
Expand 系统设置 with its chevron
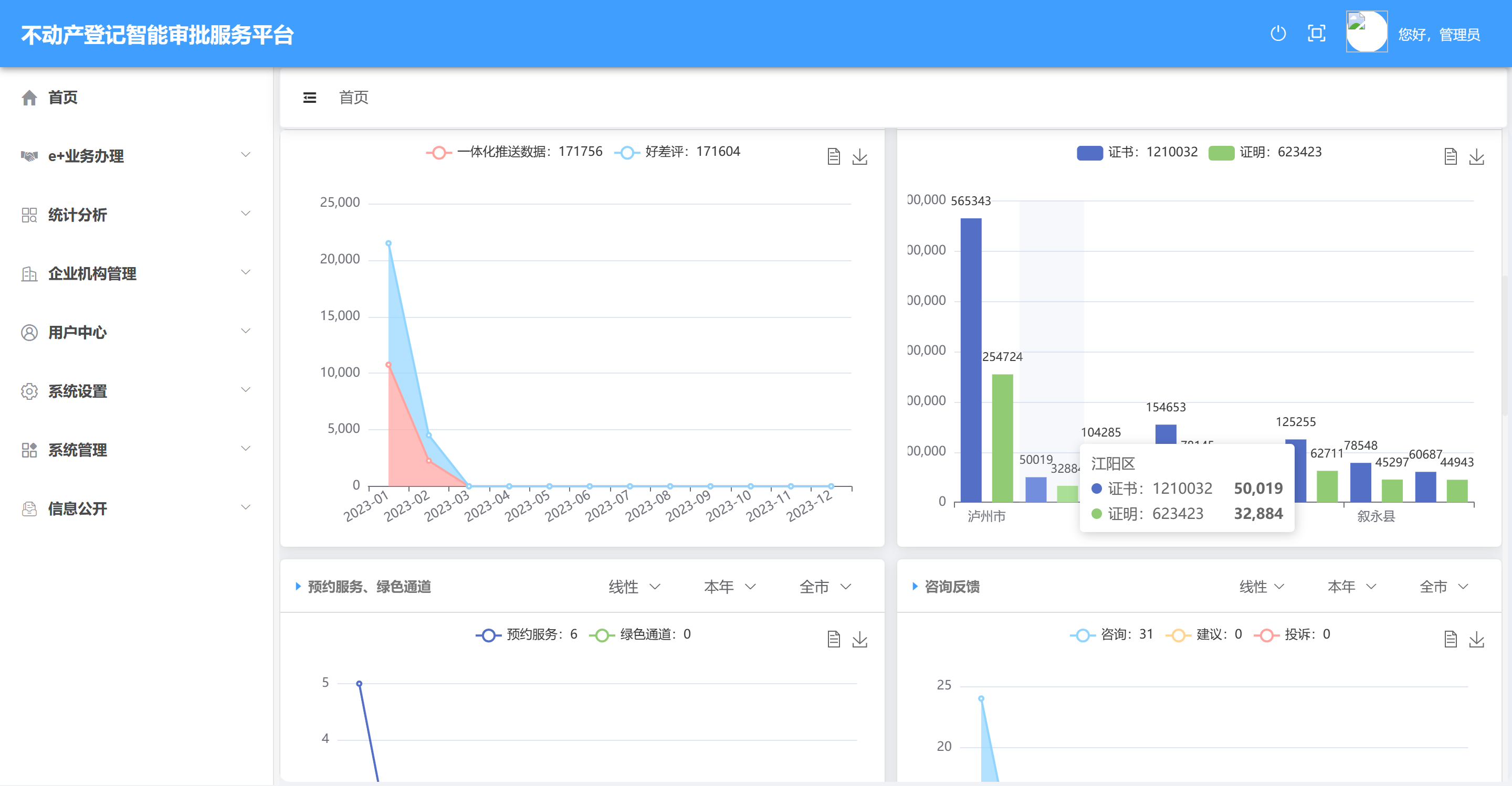(x=246, y=389)
